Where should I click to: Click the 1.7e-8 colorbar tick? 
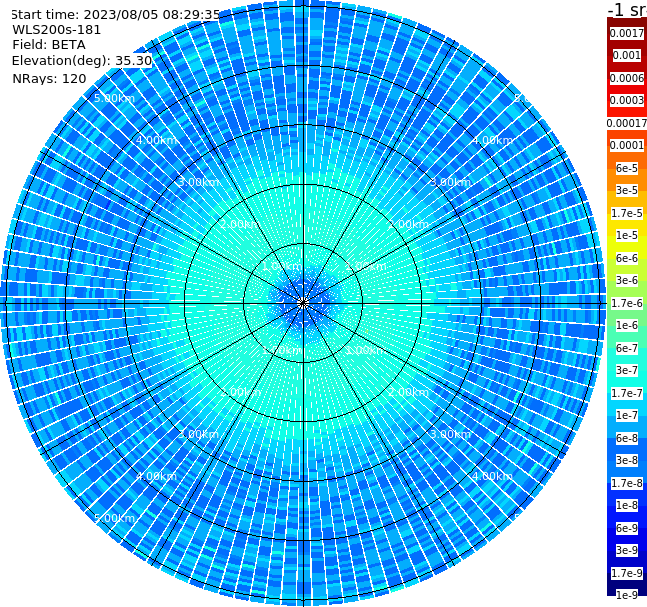(x=627, y=483)
